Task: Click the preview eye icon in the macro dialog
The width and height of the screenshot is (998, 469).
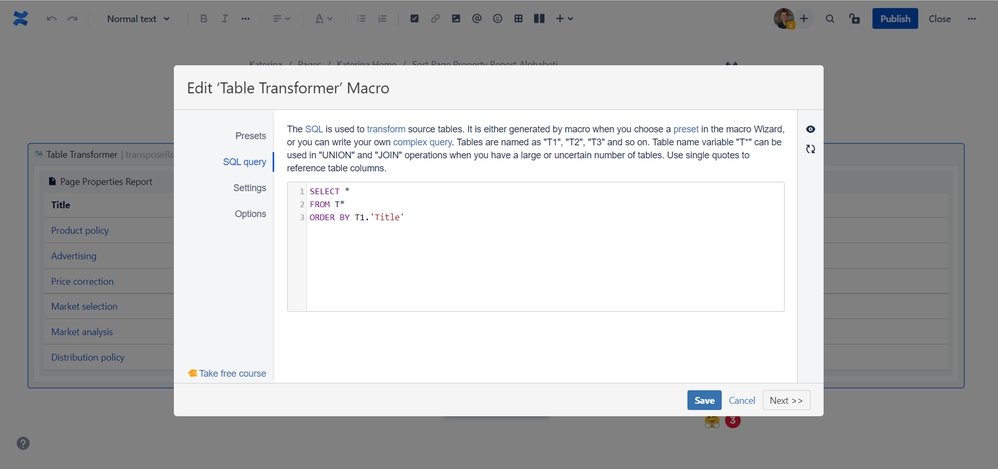Action: [810, 129]
